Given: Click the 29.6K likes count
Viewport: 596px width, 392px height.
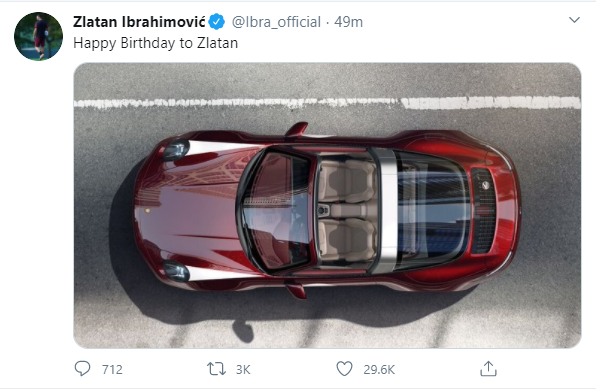Looking at the screenshot, I should [x=379, y=370].
